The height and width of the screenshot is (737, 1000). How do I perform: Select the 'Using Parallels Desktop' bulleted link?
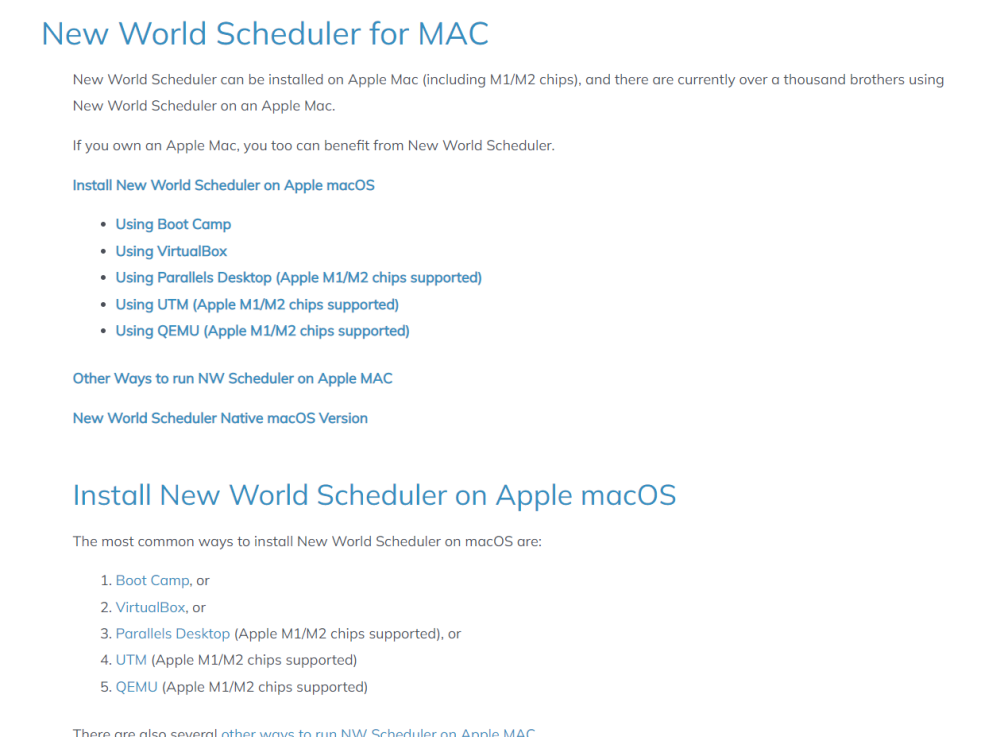[298, 277]
